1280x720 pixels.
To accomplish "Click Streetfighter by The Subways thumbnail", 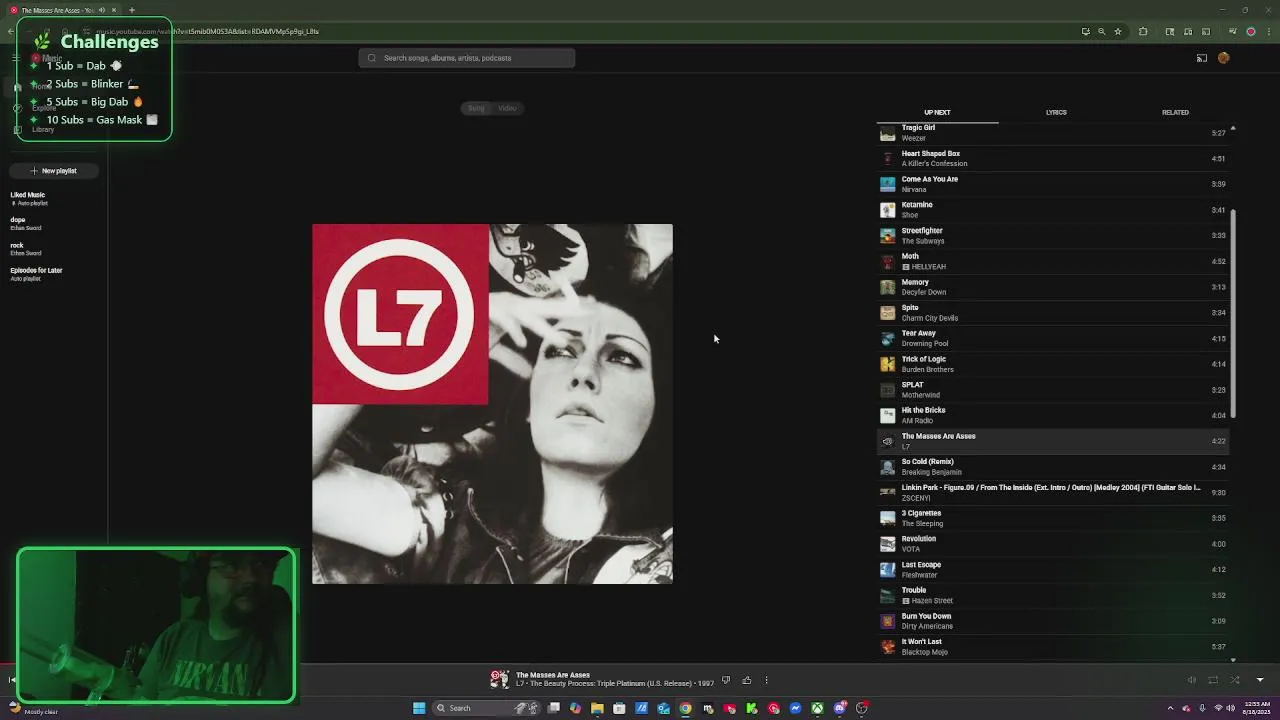I will 887,236.
